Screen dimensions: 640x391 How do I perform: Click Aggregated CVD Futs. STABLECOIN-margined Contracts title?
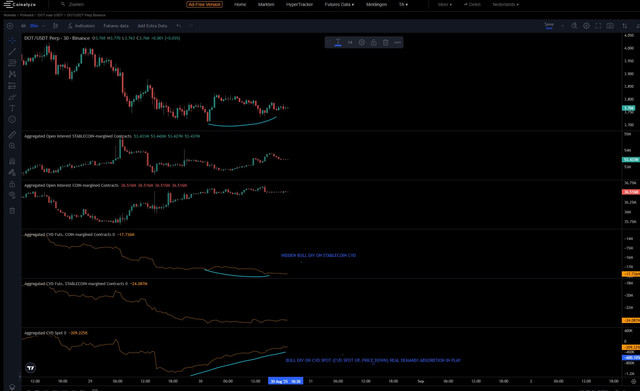[75, 284]
